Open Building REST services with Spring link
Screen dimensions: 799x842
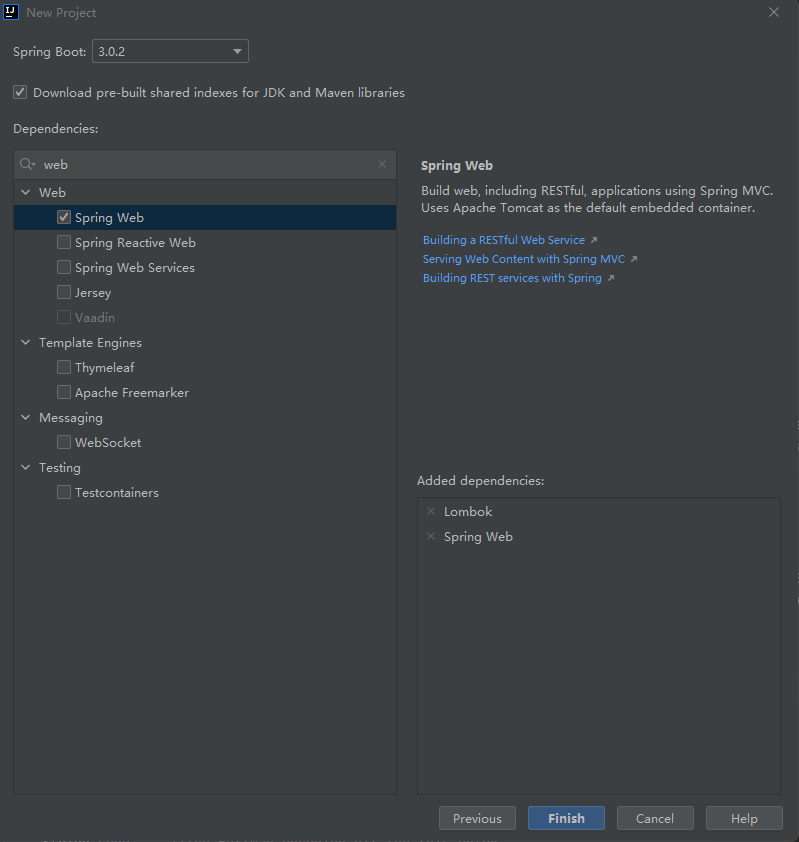click(x=512, y=278)
